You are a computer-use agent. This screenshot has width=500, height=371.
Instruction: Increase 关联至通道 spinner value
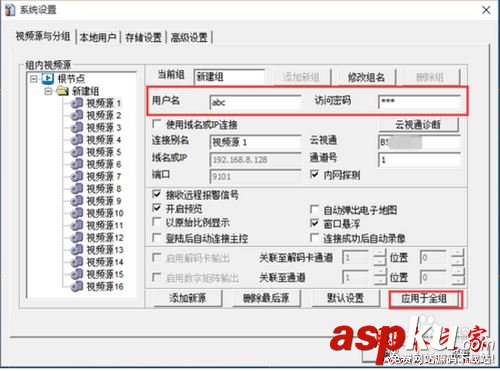tap(380, 273)
